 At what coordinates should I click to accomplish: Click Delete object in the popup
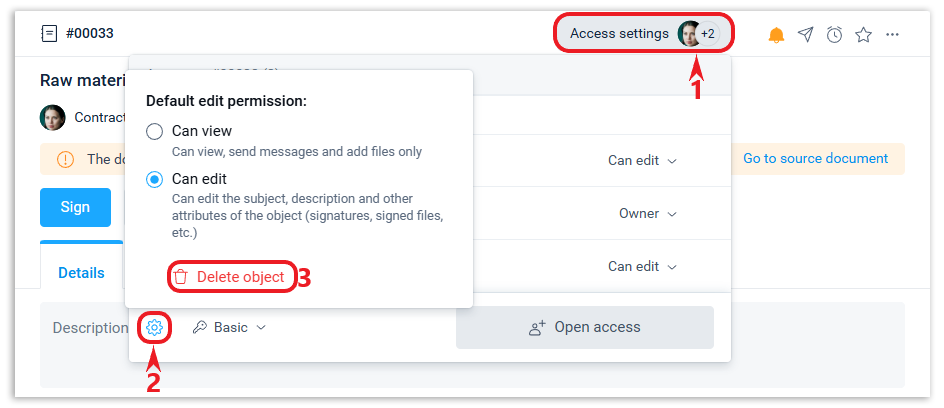coord(231,277)
